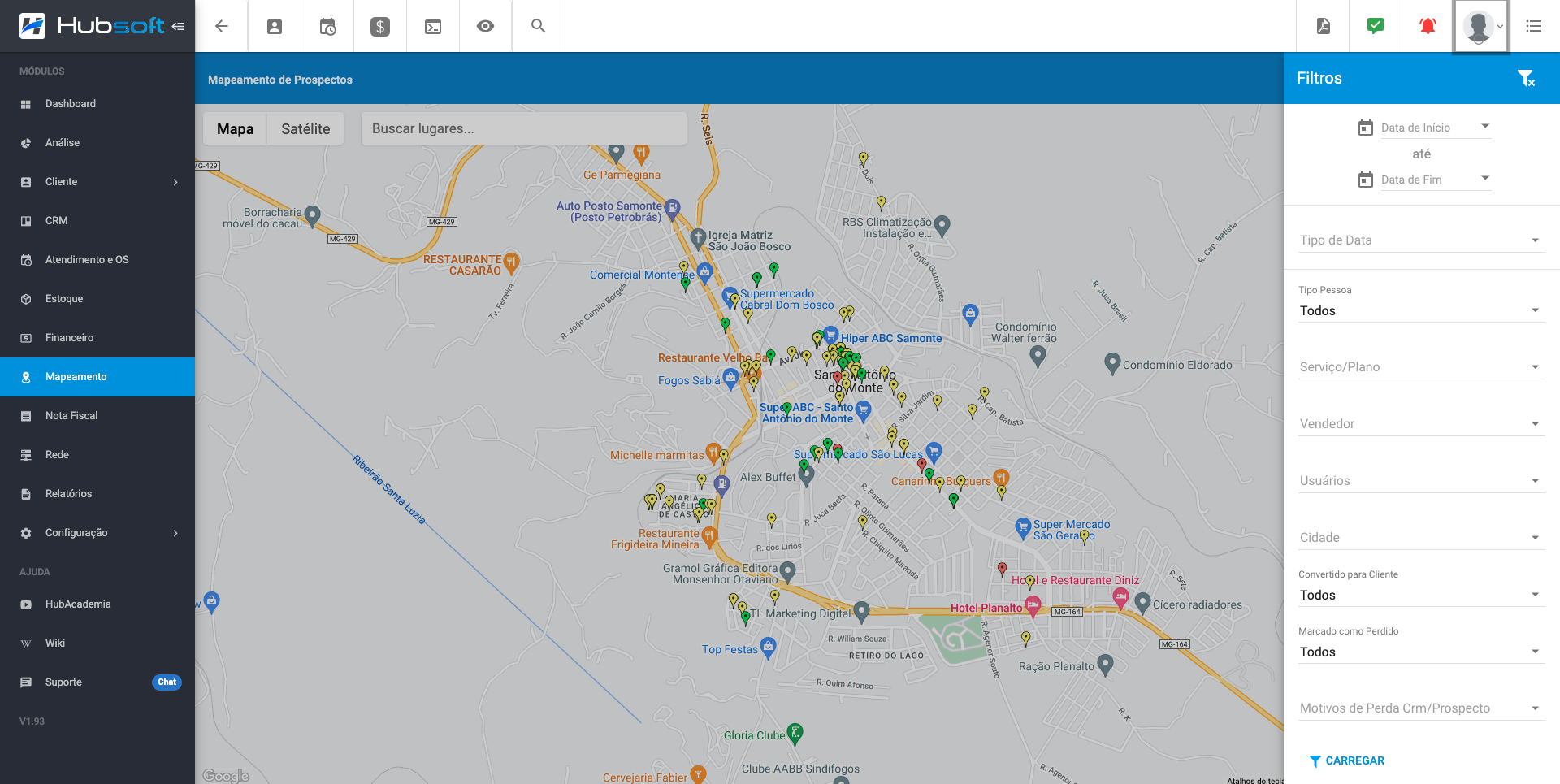Expand the Cliente submenu
This screenshot has height=784, width=1560.
click(97, 182)
